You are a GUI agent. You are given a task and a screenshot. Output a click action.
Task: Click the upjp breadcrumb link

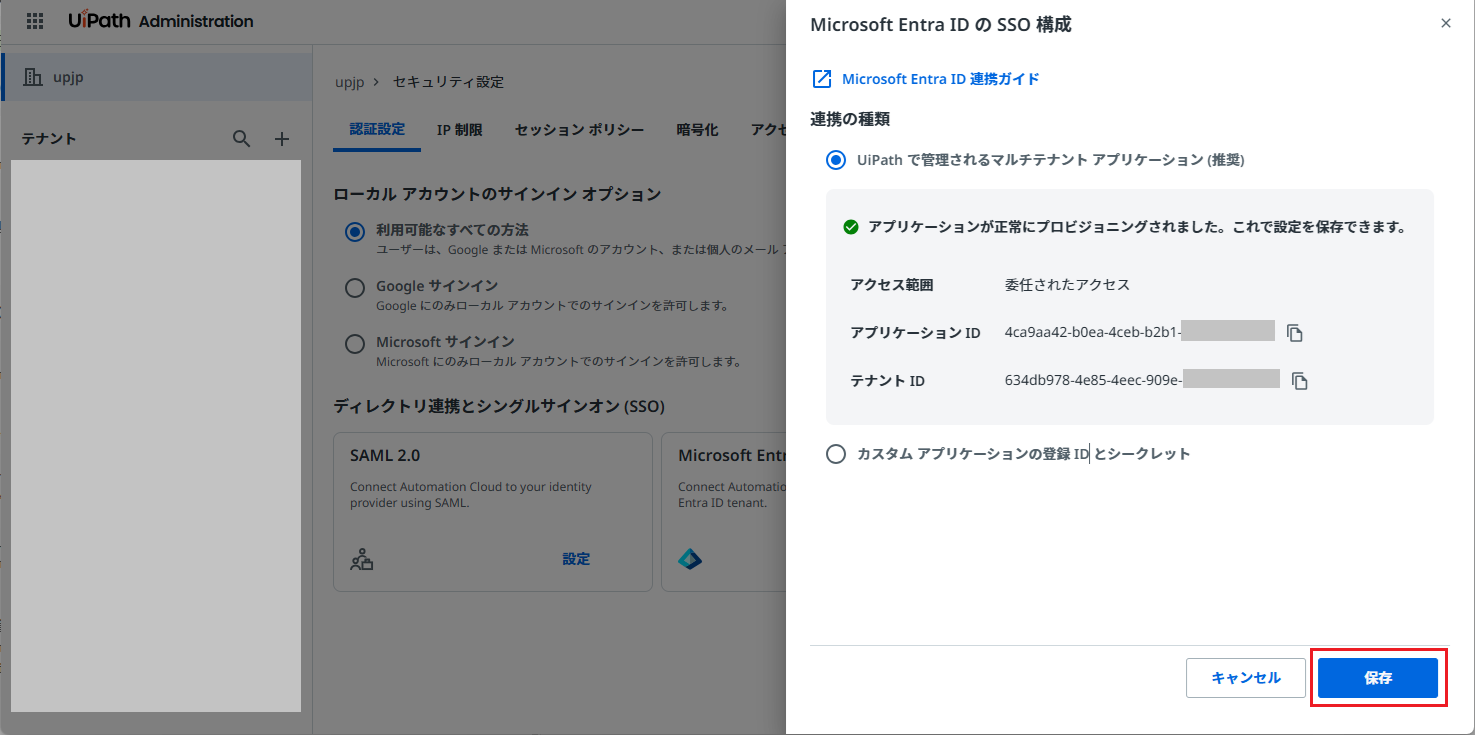tap(349, 81)
